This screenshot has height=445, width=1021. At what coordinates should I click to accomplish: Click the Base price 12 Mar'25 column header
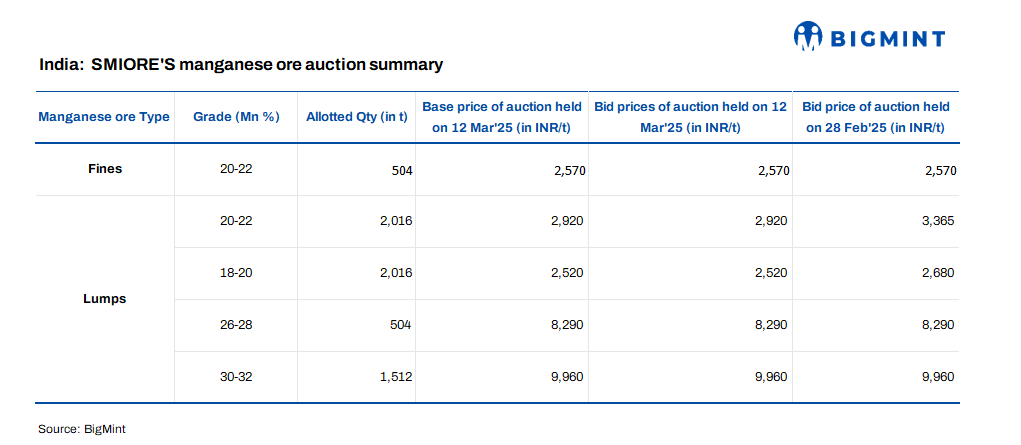[x=500, y=117]
